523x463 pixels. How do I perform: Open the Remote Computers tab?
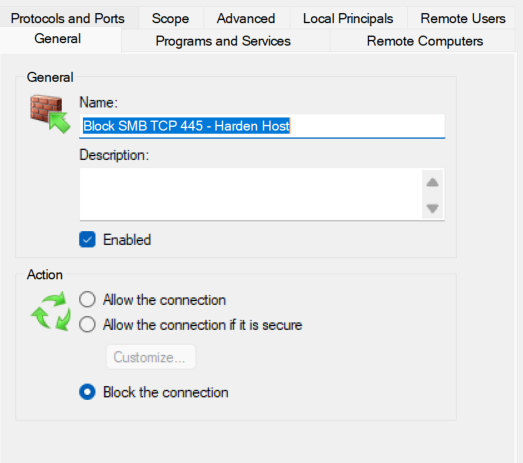click(x=425, y=41)
